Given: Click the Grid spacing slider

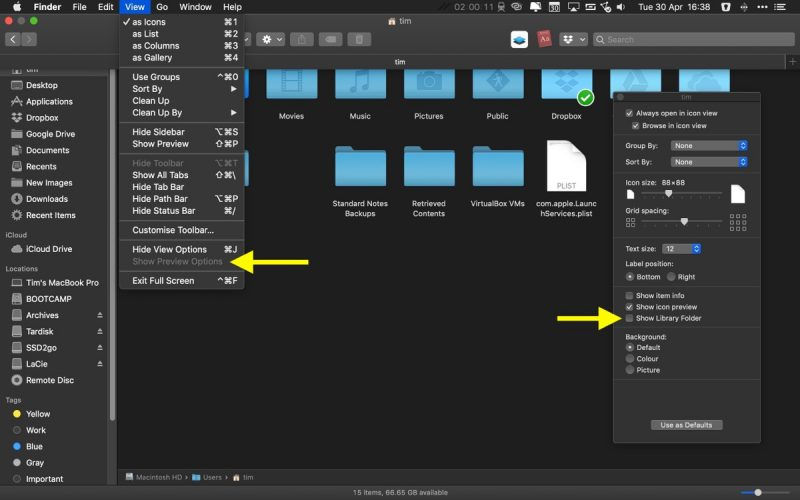Looking at the screenshot, I should (682, 221).
